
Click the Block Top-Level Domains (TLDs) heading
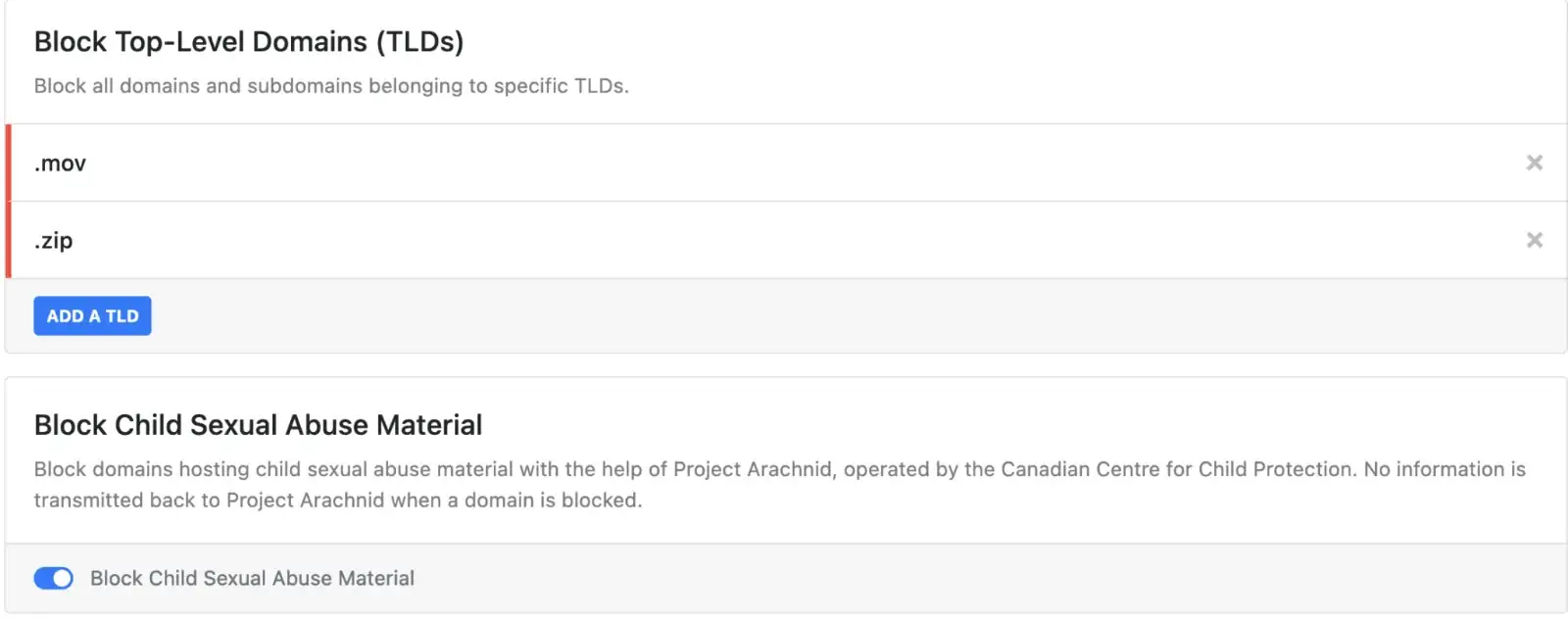pyautogui.click(x=249, y=42)
